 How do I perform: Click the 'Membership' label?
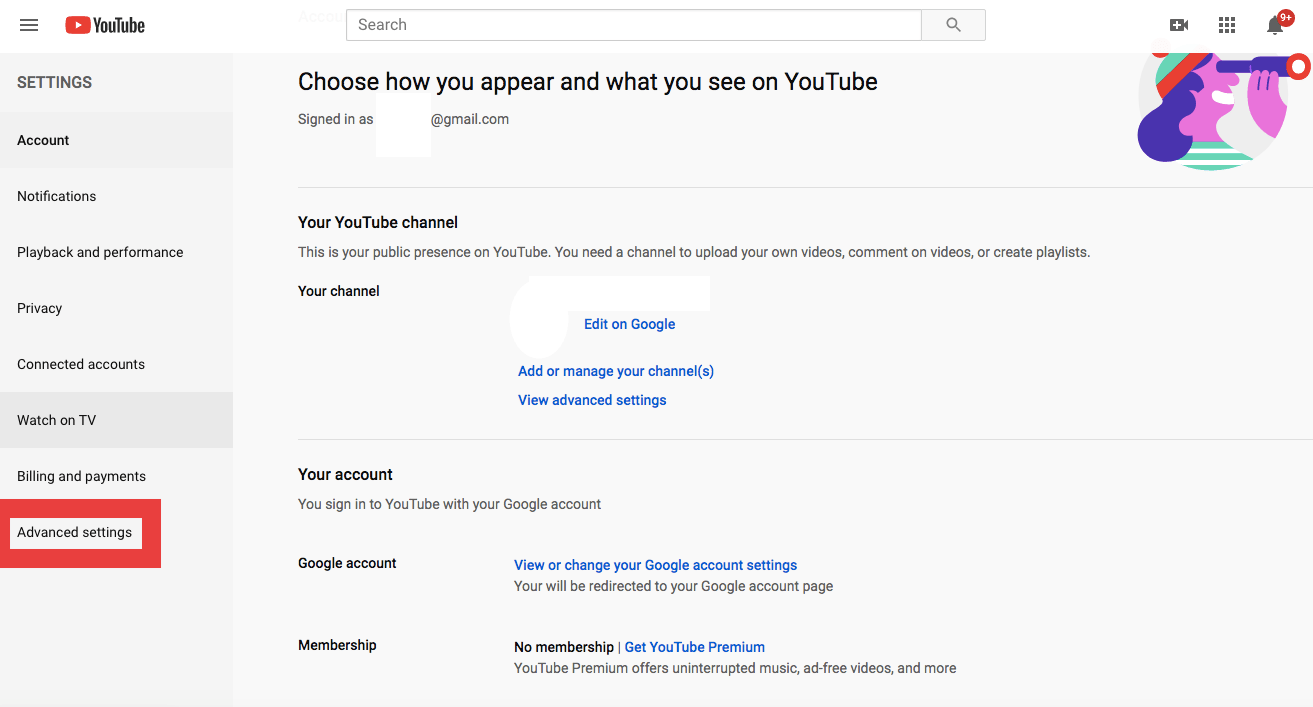(337, 645)
